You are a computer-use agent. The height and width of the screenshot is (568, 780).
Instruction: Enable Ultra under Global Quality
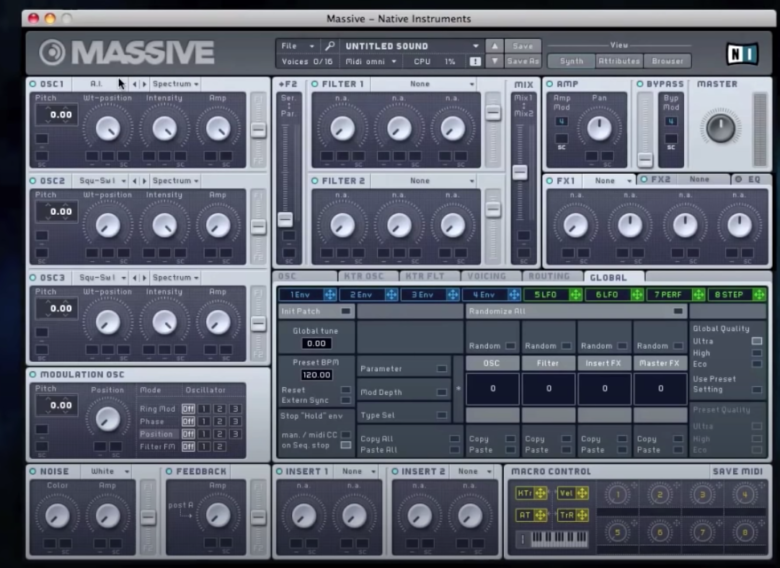(757, 341)
